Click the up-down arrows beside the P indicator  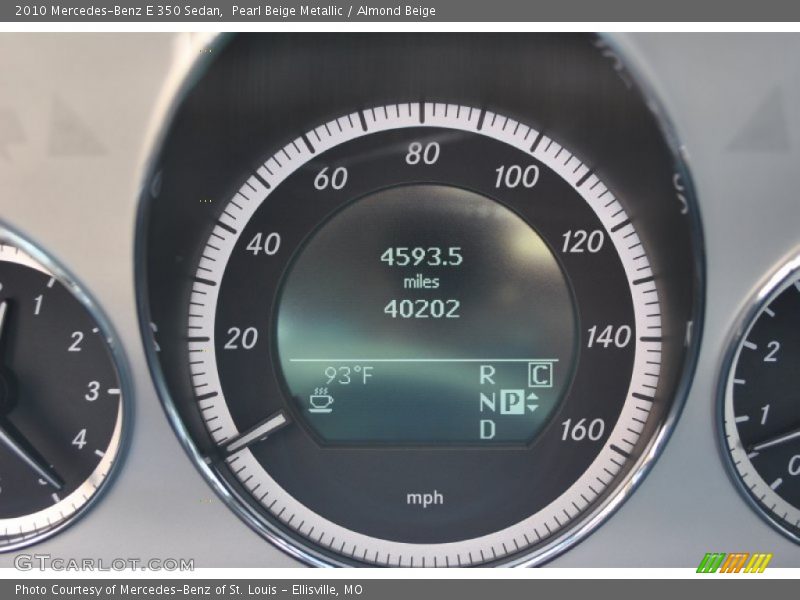[x=532, y=402]
